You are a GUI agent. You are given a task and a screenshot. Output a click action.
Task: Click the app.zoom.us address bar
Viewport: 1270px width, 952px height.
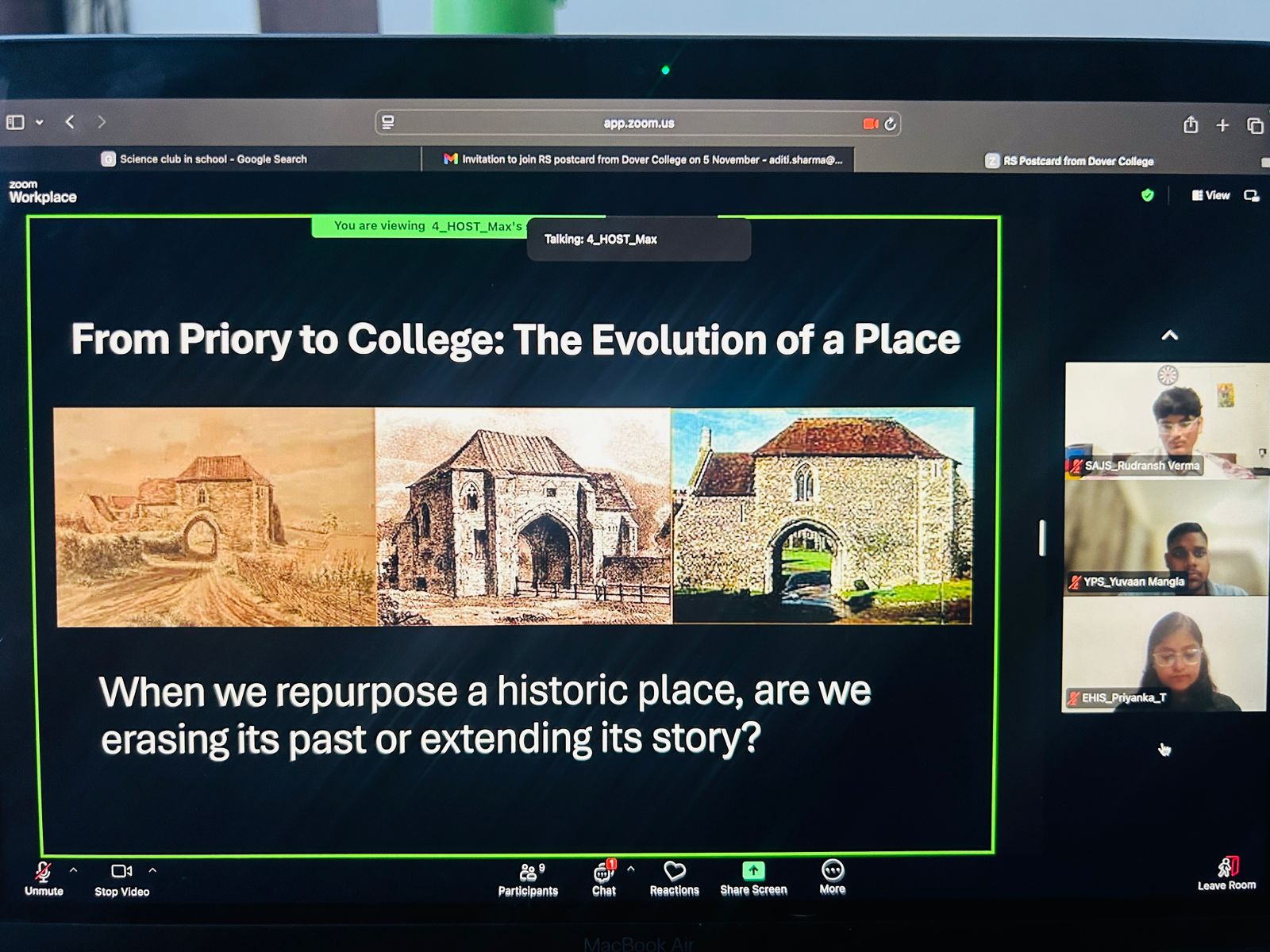pos(638,124)
